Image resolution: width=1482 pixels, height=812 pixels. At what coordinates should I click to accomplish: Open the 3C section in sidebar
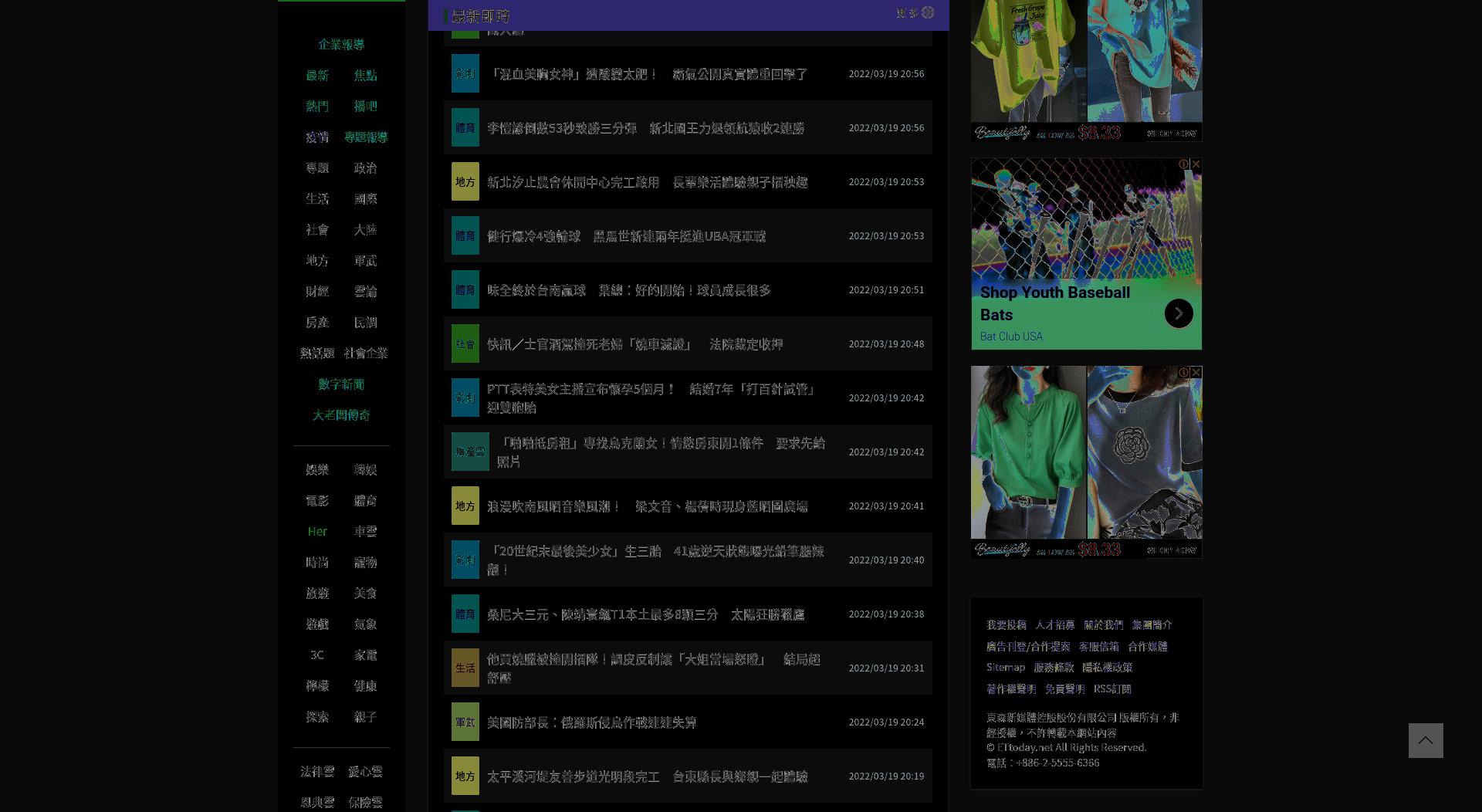coord(317,655)
